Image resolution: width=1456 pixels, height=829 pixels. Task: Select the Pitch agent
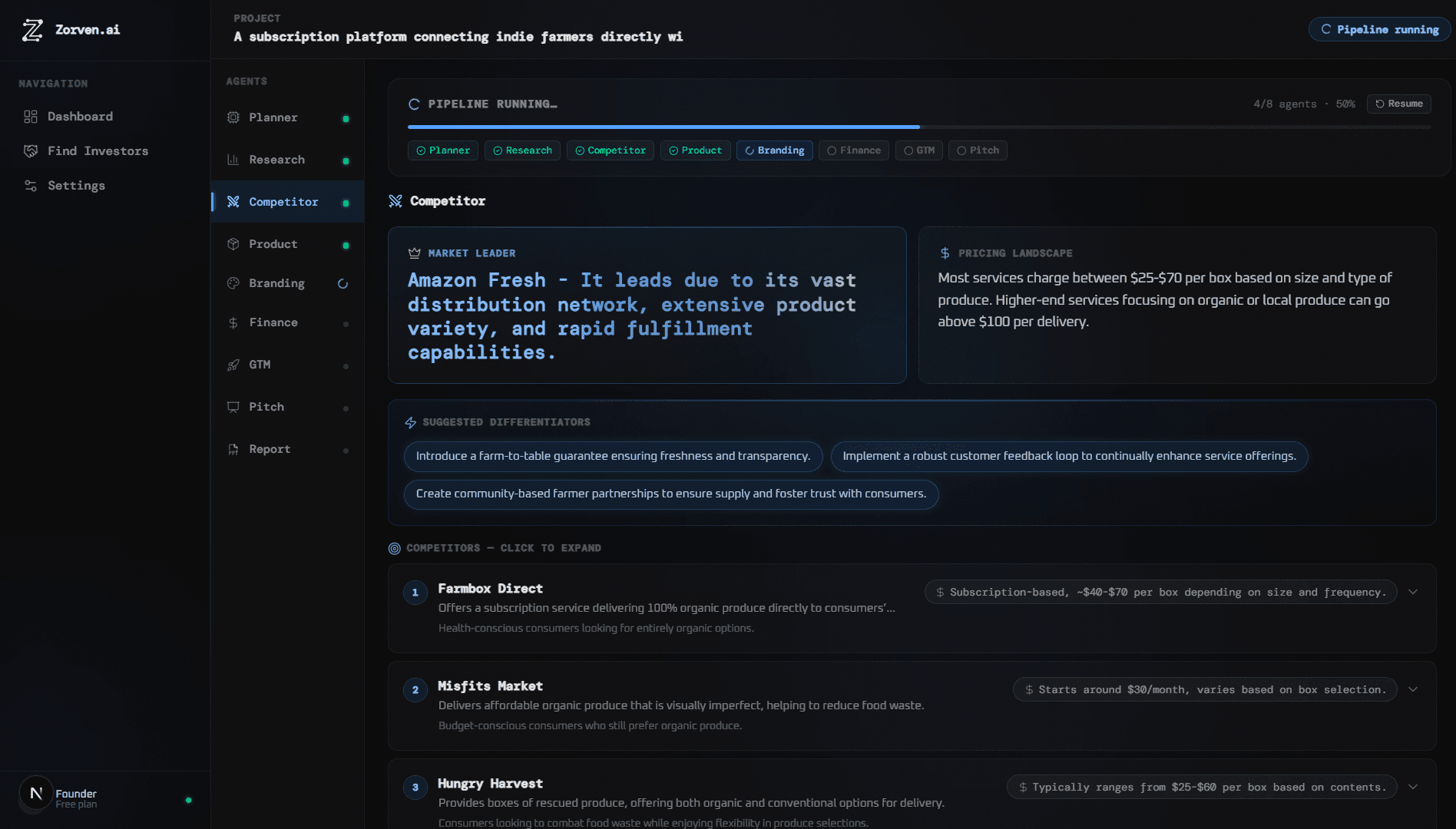288,407
